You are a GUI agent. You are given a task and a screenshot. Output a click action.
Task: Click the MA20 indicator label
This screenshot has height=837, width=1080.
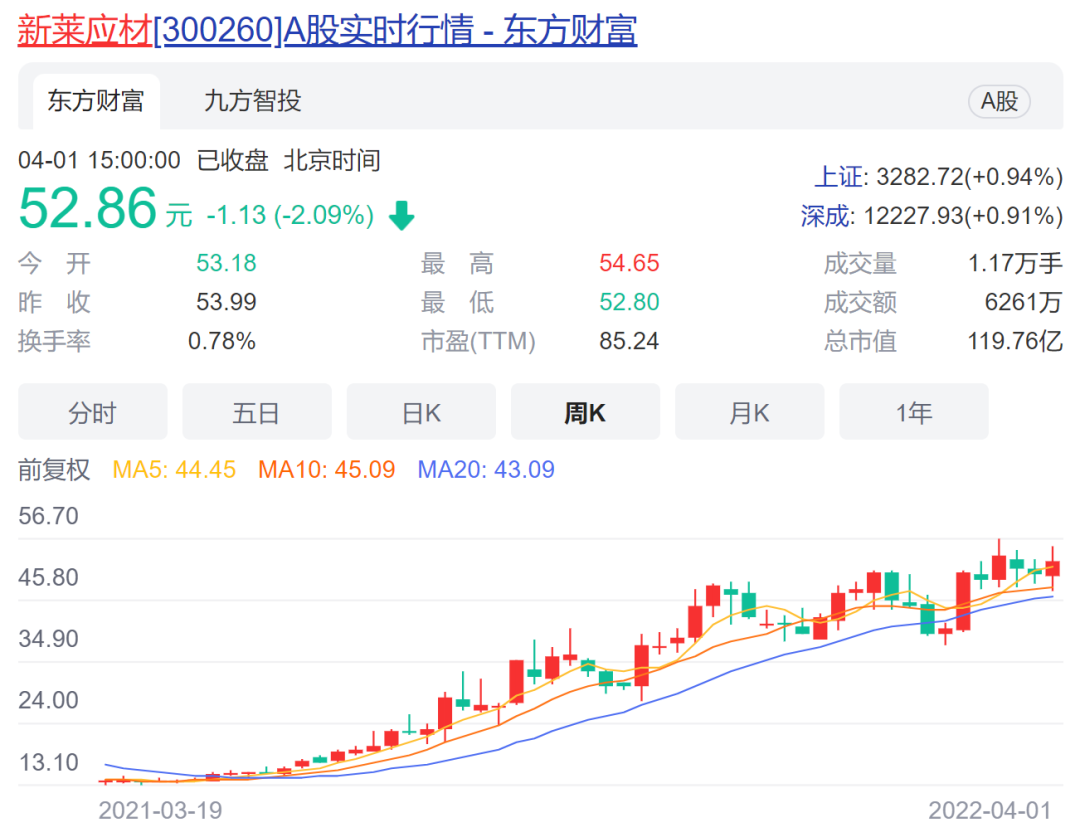pos(485,469)
